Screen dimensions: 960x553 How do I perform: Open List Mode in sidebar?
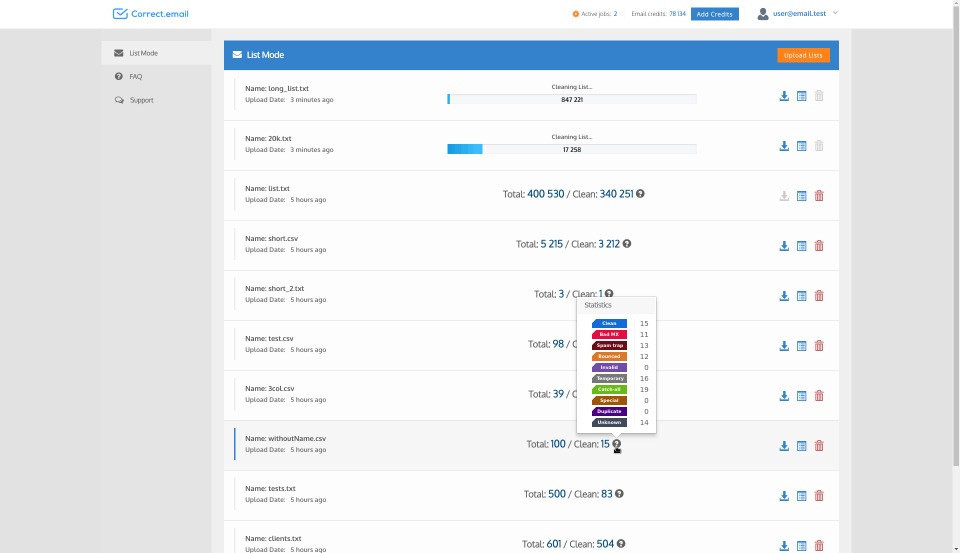[157, 53]
